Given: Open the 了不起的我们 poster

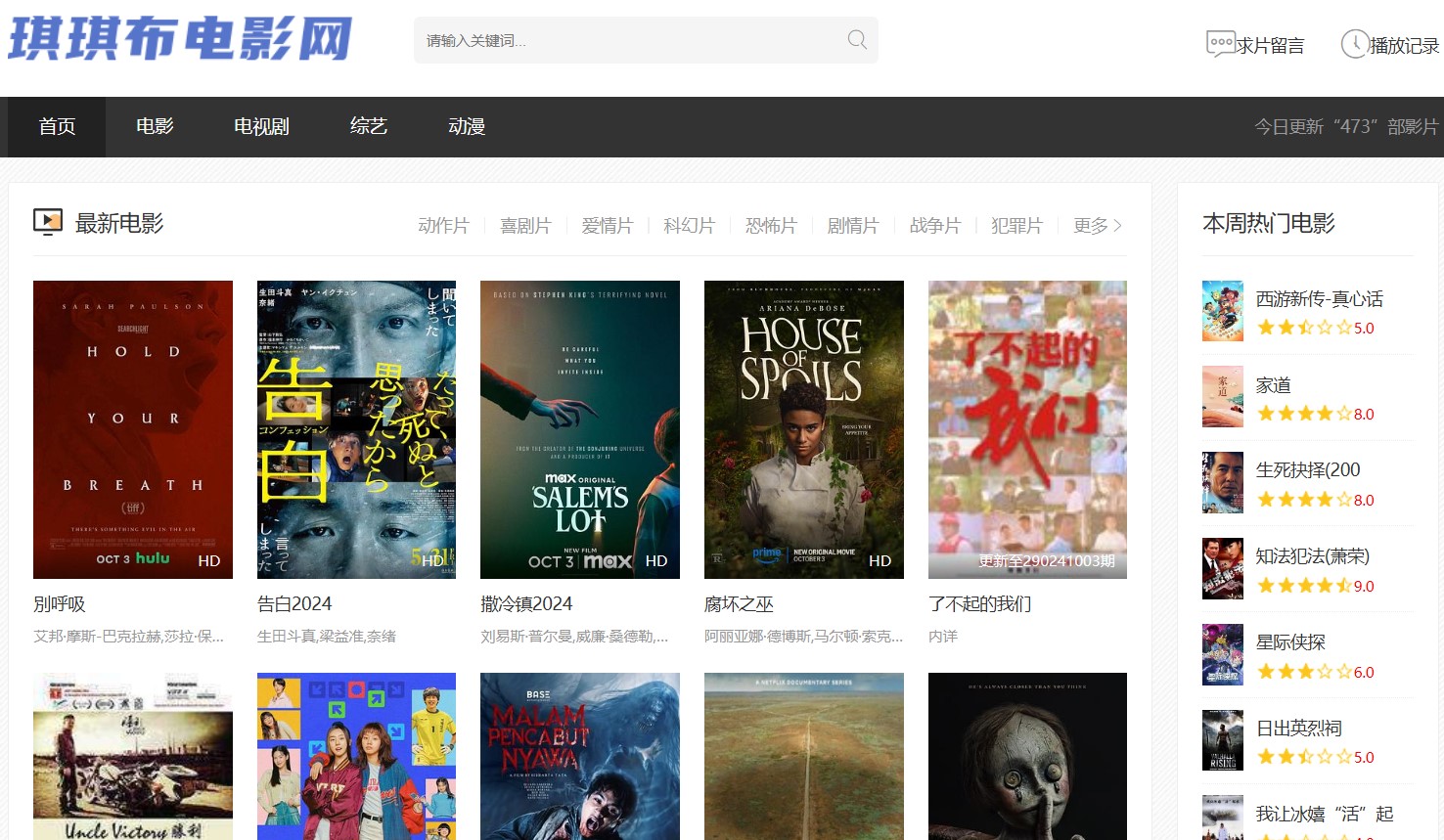Looking at the screenshot, I should [1027, 429].
